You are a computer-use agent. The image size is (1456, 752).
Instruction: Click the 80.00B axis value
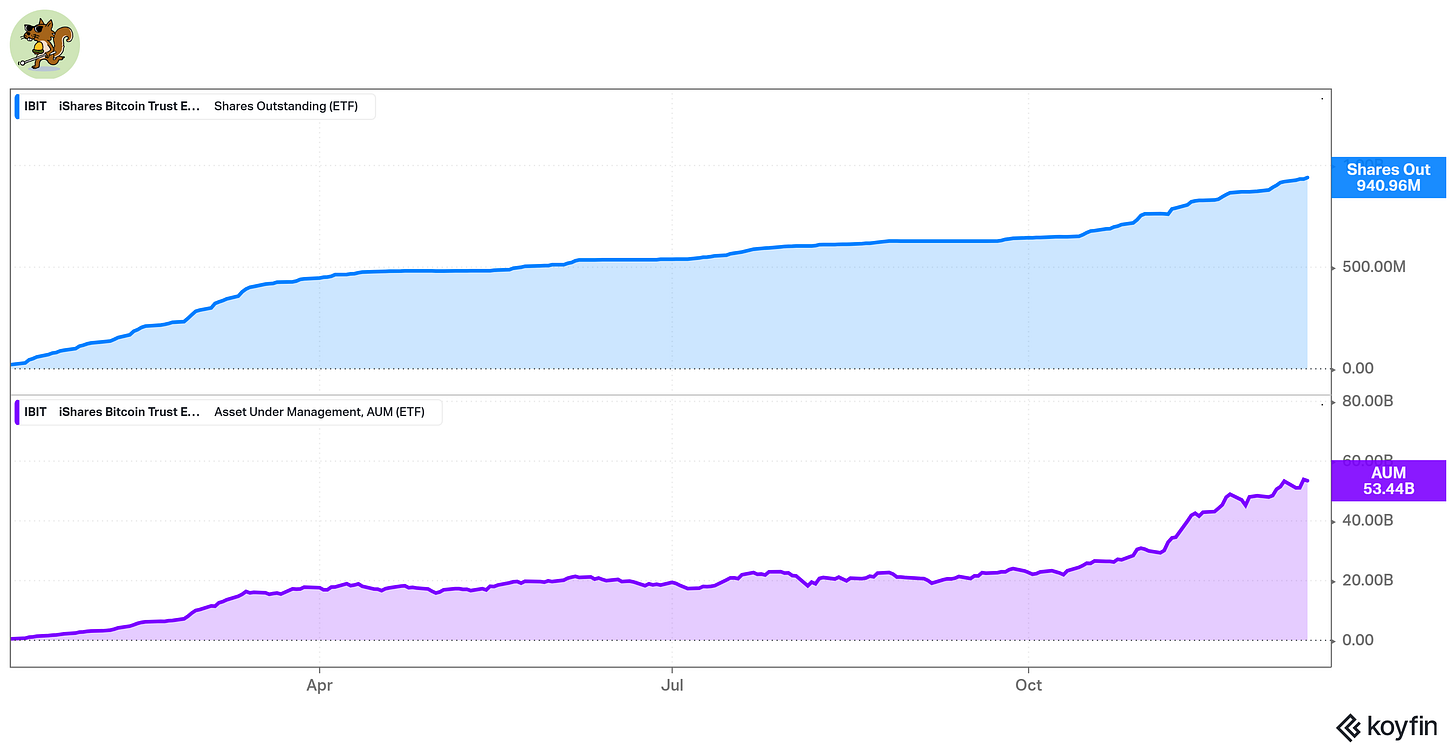pos(1367,401)
